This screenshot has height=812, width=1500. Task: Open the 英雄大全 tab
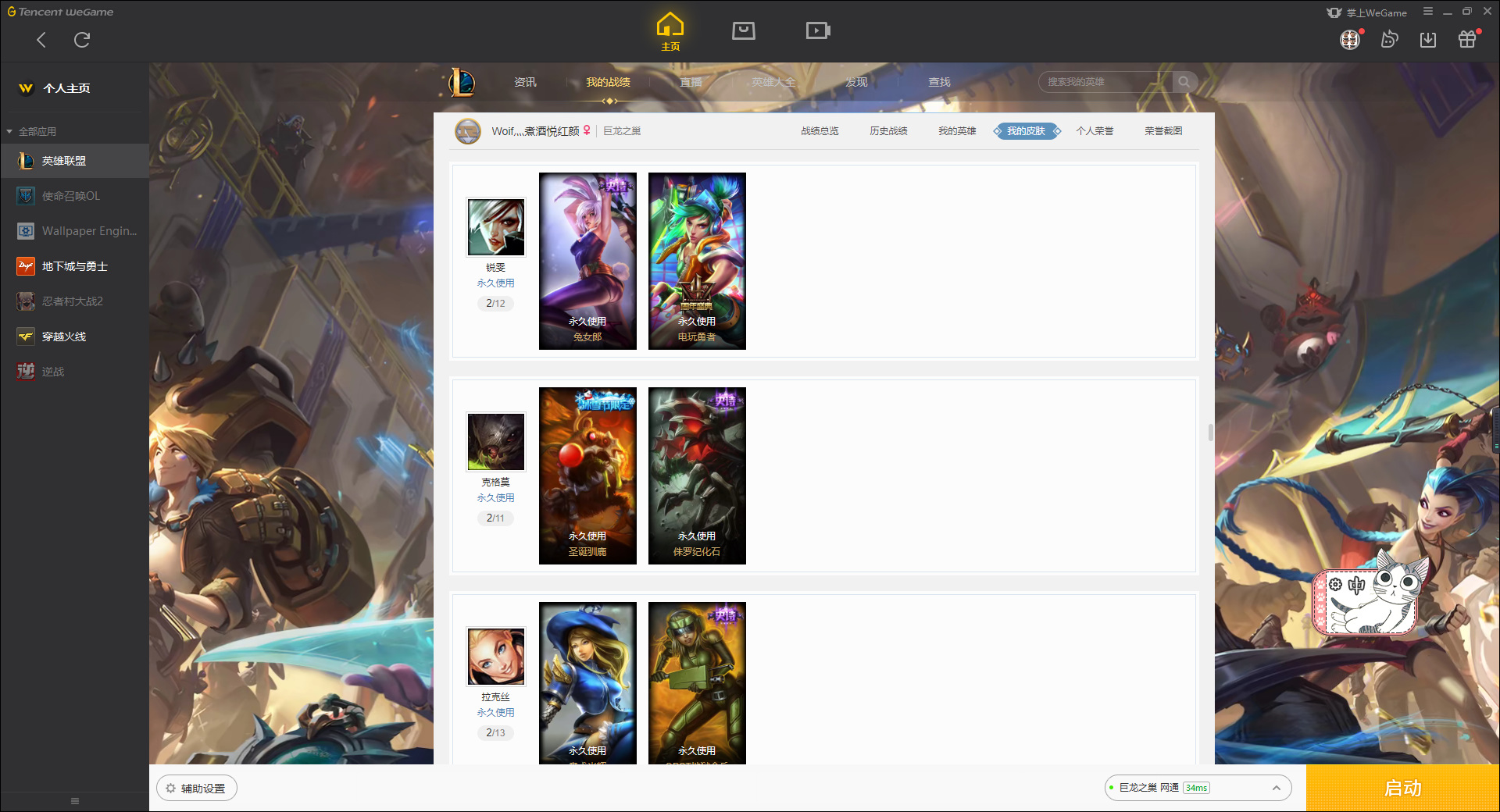pos(773,82)
